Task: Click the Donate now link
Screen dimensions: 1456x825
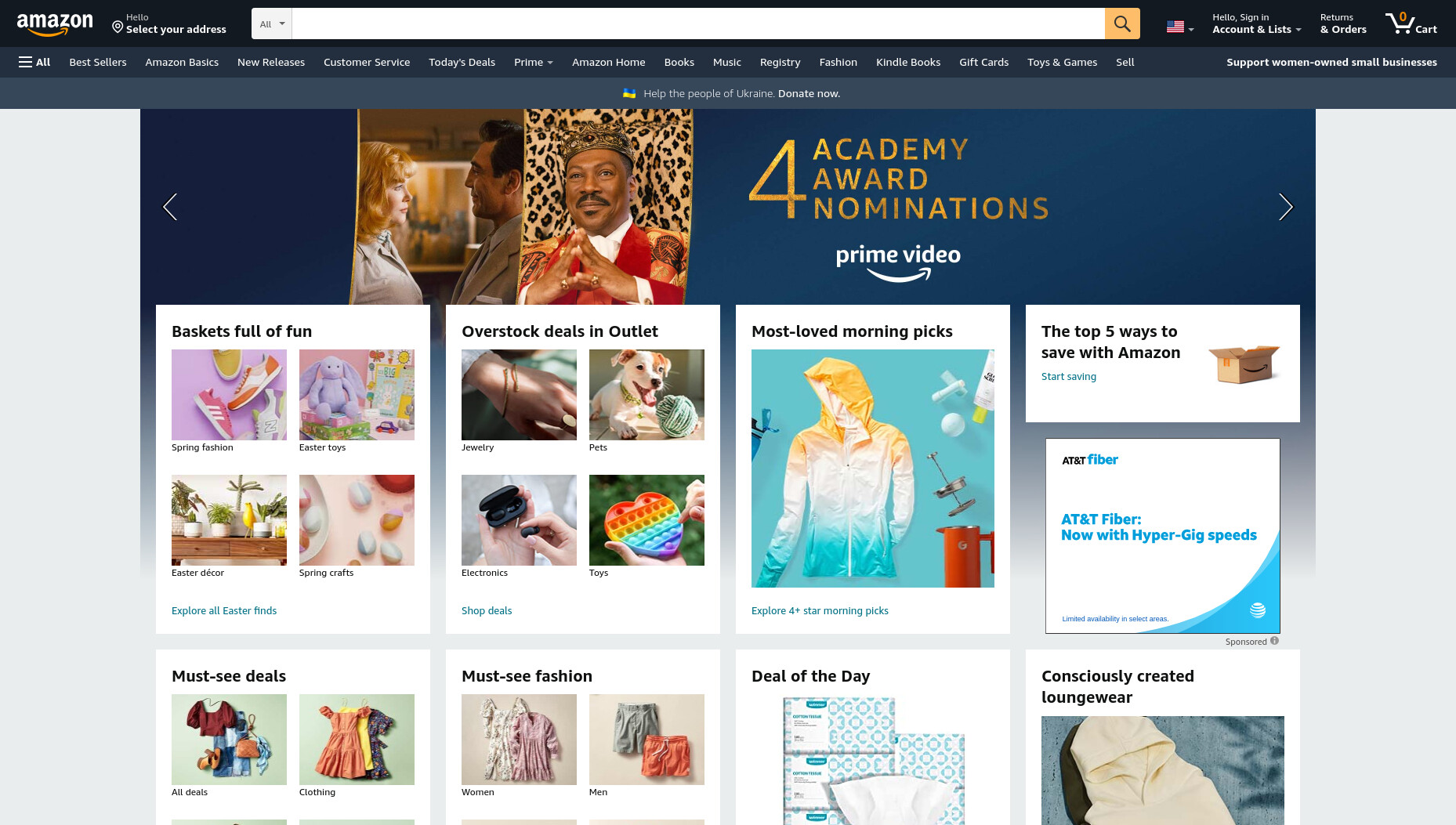Action: click(809, 93)
